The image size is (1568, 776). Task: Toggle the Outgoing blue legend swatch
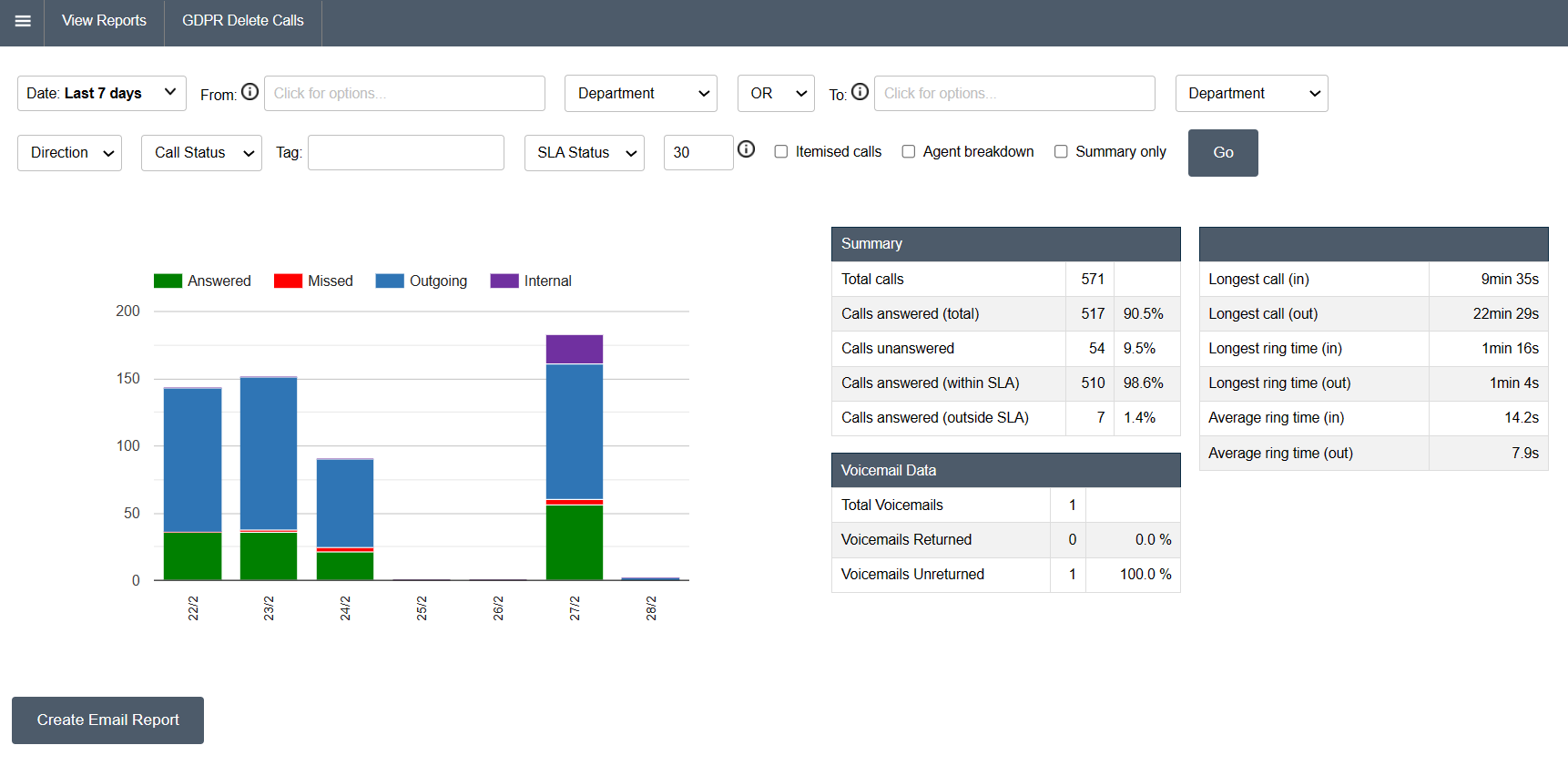[390, 281]
